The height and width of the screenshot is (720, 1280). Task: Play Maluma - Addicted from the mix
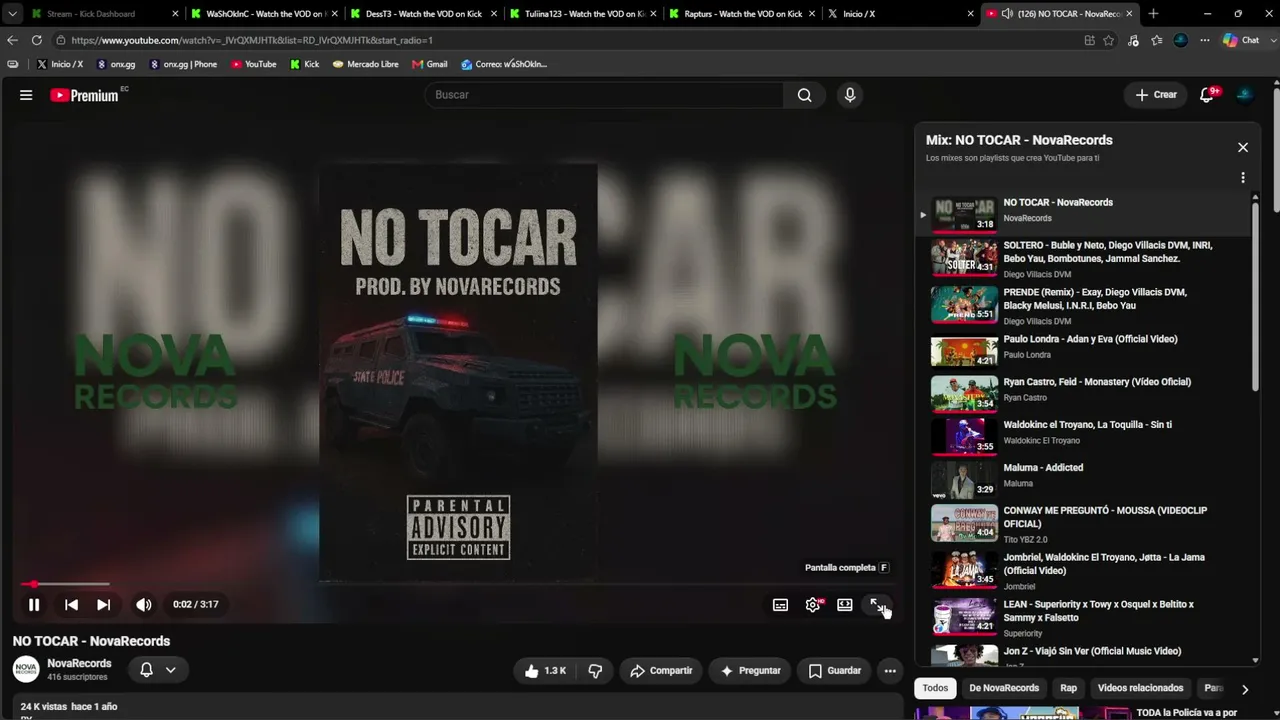click(x=1085, y=480)
